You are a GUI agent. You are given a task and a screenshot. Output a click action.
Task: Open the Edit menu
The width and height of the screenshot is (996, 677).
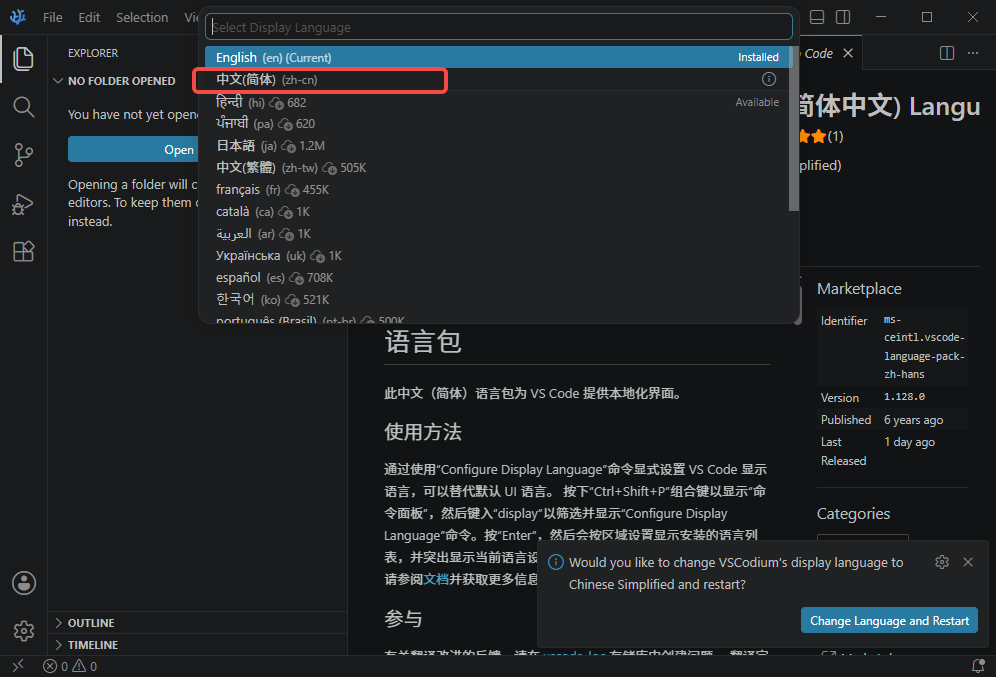click(x=89, y=17)
